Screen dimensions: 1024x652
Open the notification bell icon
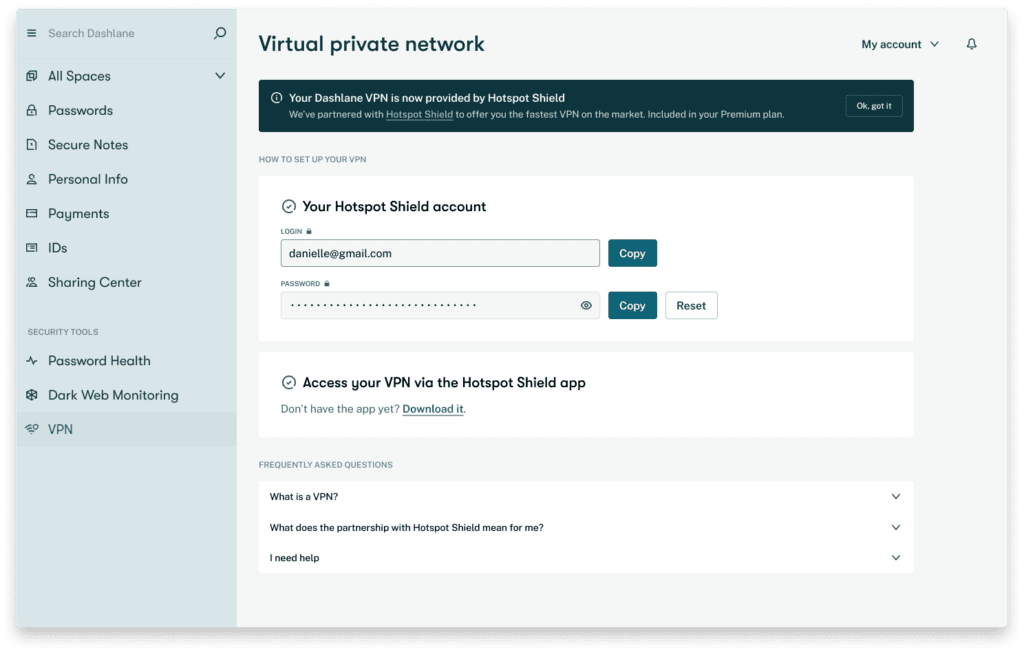(971, 43)
